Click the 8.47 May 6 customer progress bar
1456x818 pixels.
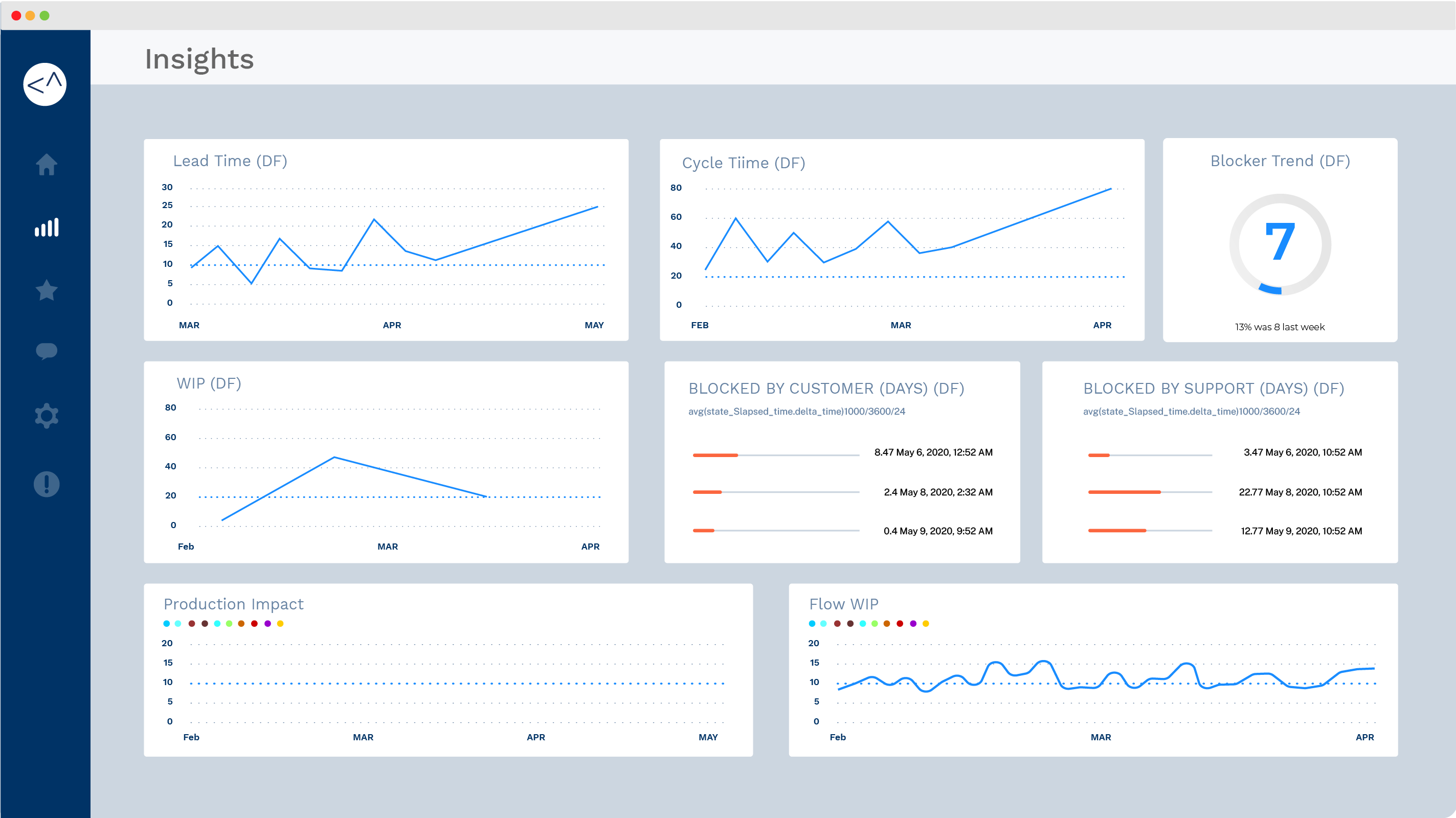pos(775,455)
